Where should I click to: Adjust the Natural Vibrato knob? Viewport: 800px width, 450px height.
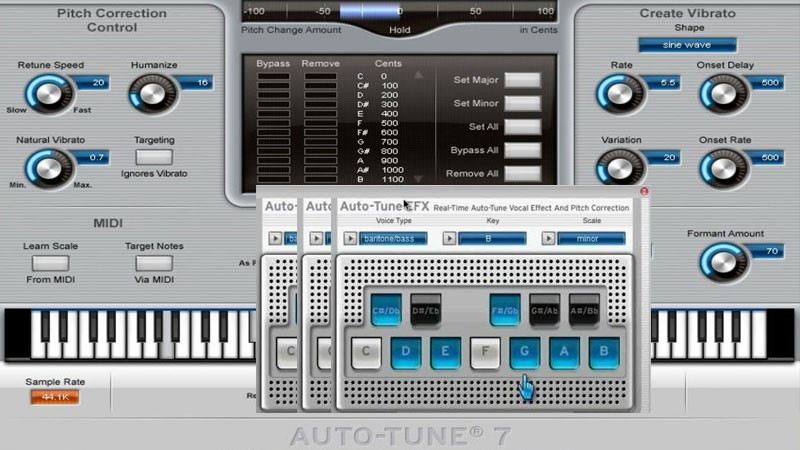tap(49, 169)
